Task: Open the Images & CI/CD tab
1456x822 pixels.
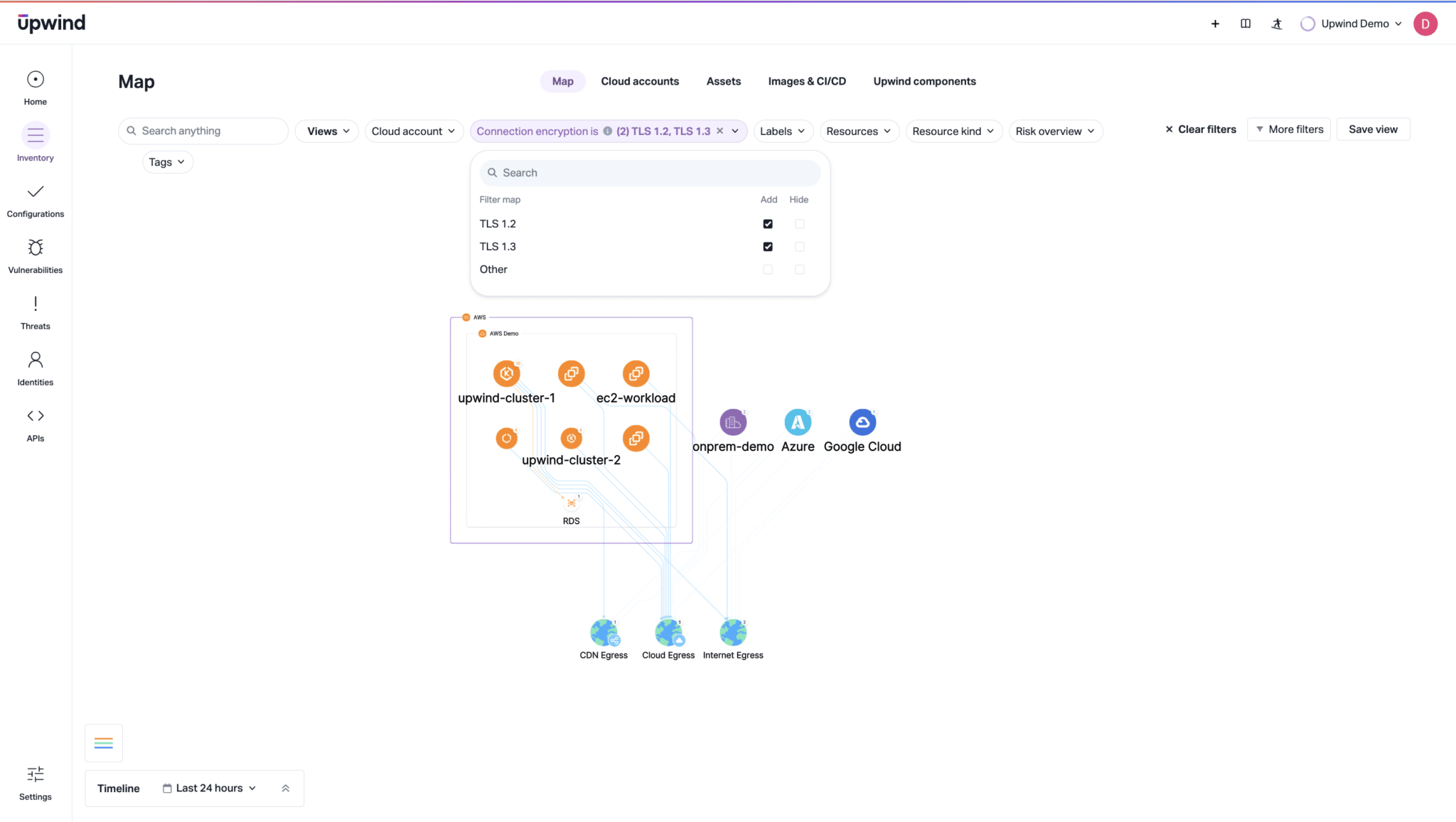Action: 807,82
